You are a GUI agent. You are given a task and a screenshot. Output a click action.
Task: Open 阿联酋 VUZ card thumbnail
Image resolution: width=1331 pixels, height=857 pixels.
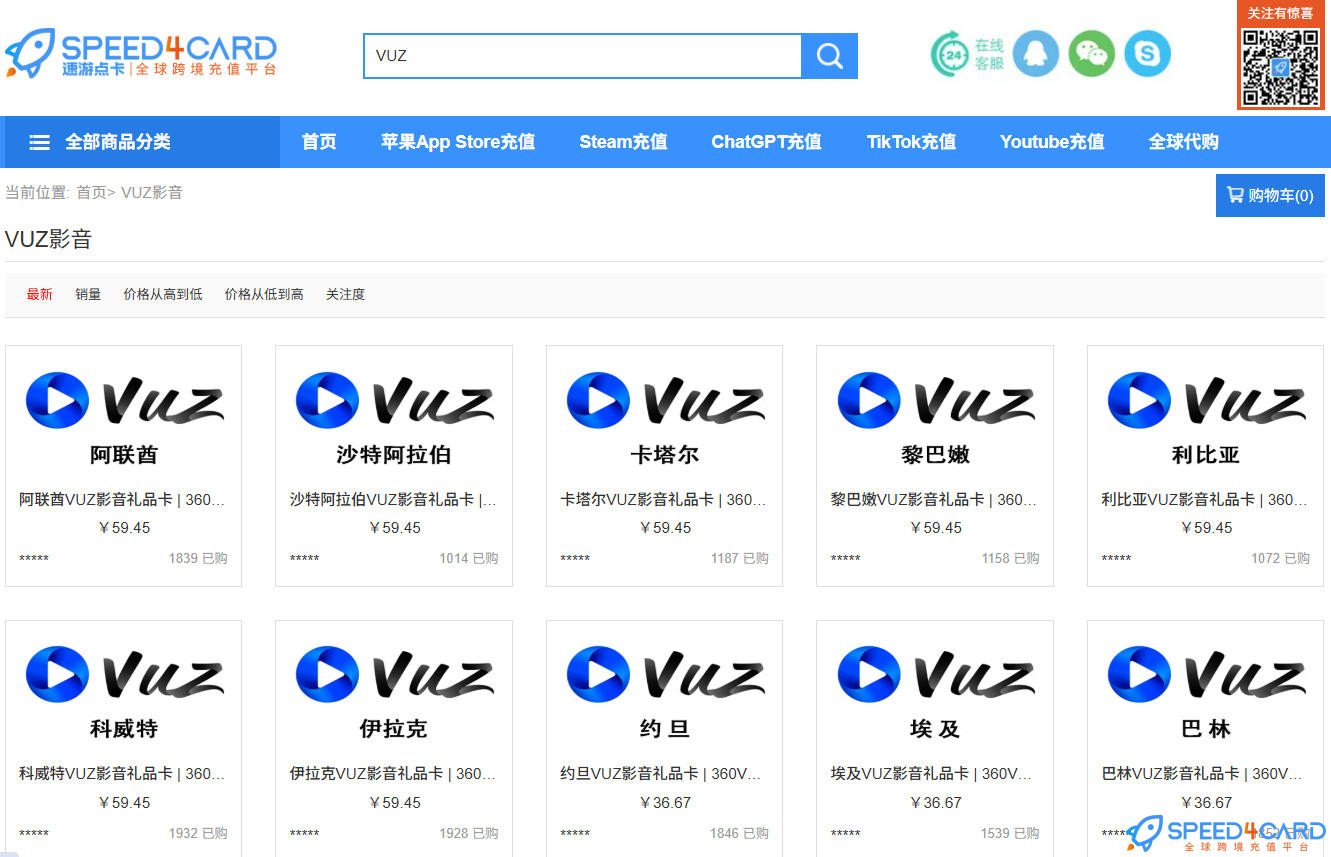(x=124, y=417)
